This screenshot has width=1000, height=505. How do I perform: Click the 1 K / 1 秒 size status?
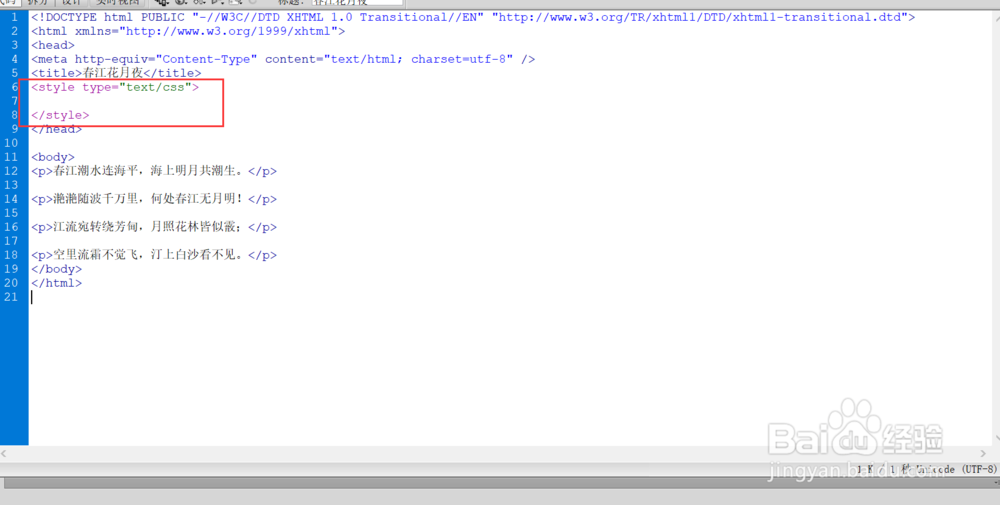pos(883,469)
